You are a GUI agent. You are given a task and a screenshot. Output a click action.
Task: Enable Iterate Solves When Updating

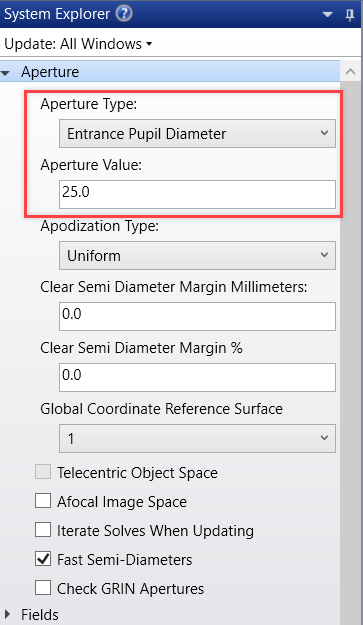point(43,530)
